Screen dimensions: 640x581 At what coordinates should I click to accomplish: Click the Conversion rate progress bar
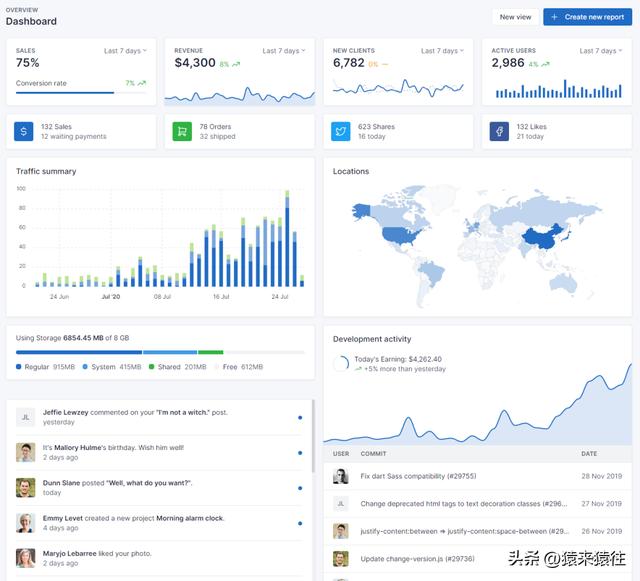coord(80,93)
